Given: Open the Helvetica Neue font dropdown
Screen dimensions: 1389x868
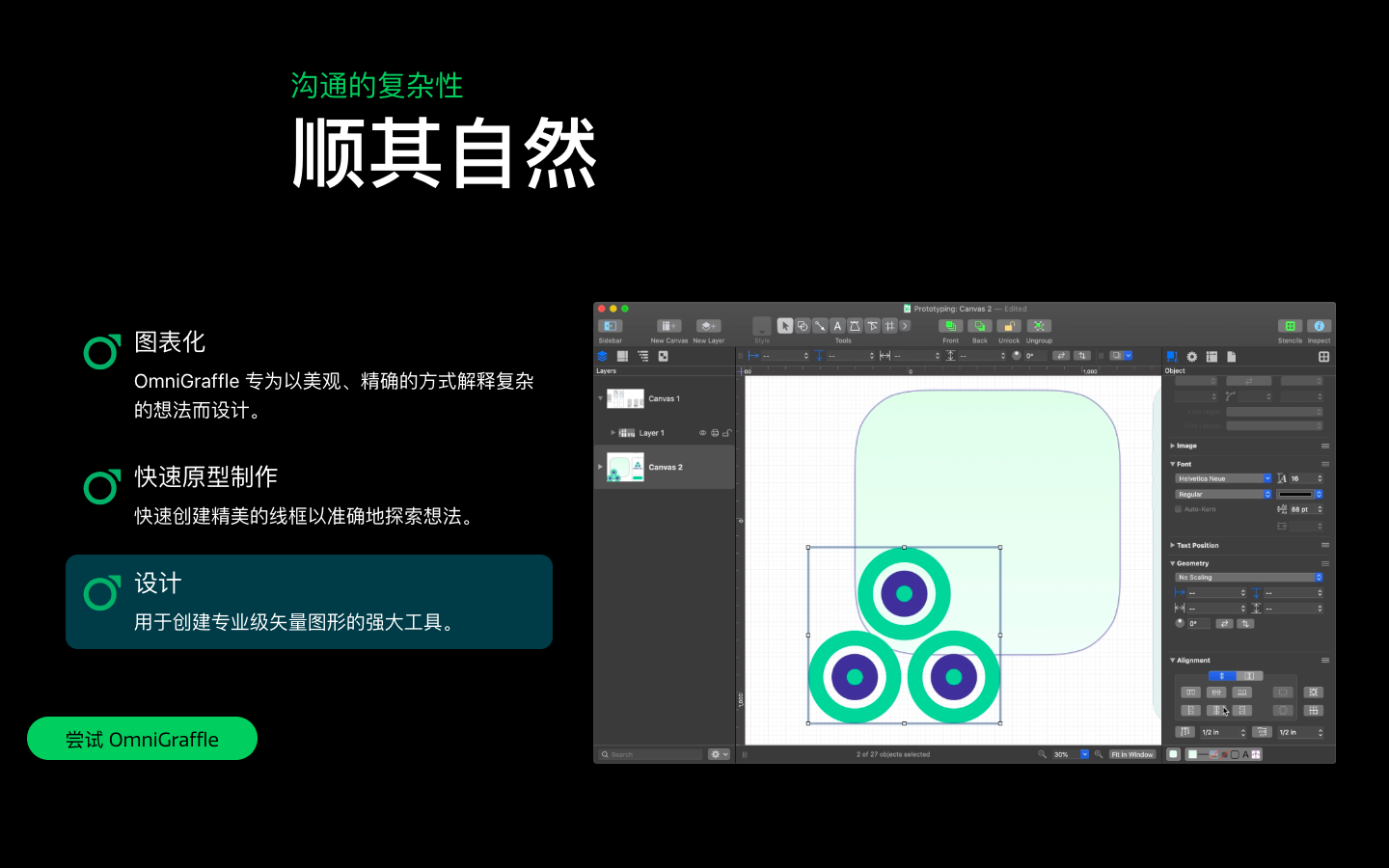Looking at the screenshot, I should tap(1222, 478).
